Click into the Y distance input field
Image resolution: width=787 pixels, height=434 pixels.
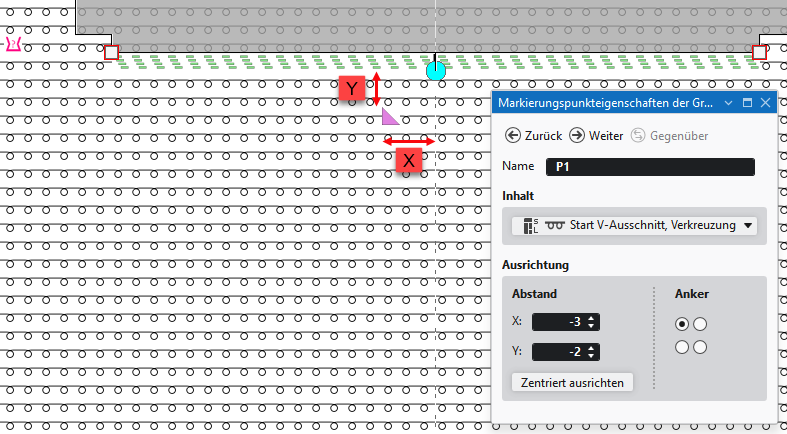tap(560, 352)
